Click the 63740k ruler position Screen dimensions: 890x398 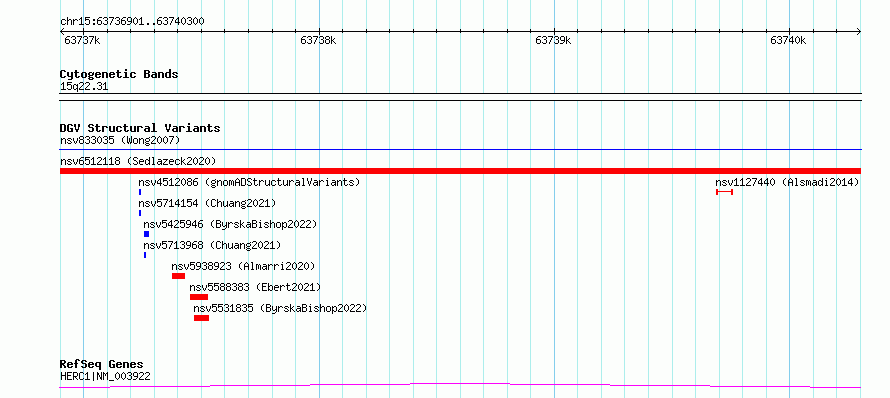[x=788, y=40]
